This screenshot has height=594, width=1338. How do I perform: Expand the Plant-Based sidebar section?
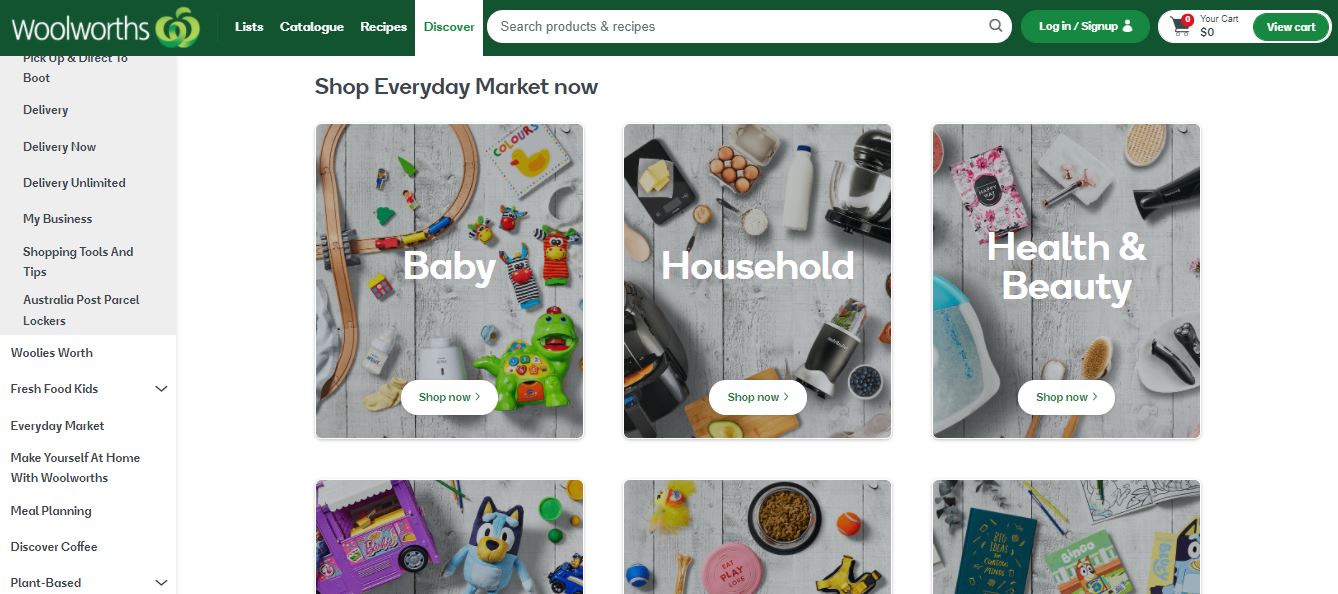tap(161, 583)
